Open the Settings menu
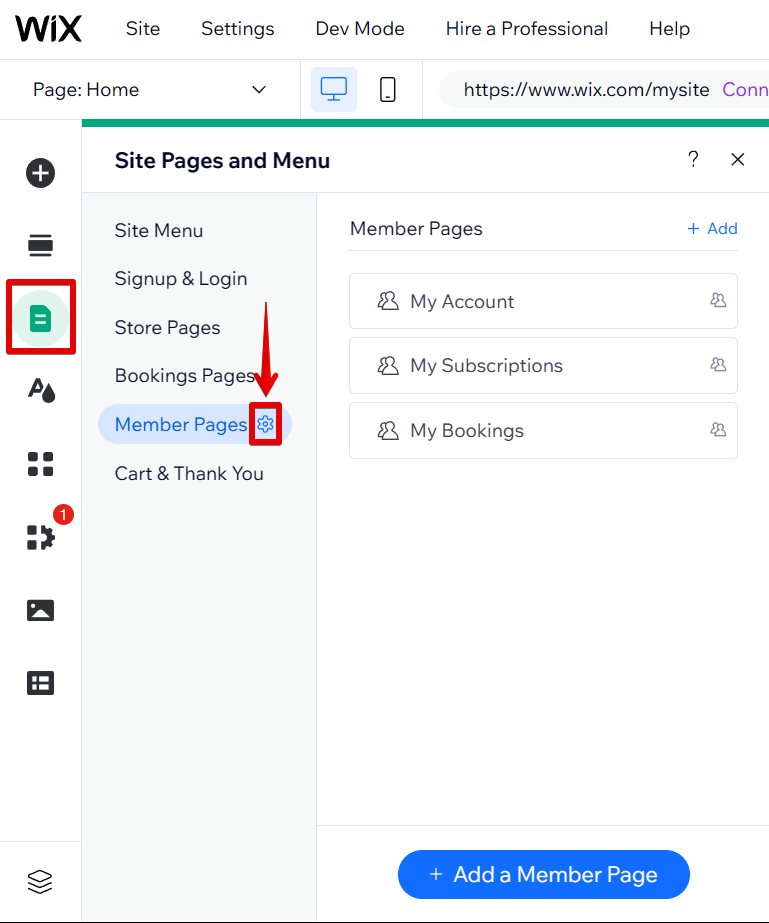Image resolution: width=769 pixels, height=923 pixels. point(237,29)
